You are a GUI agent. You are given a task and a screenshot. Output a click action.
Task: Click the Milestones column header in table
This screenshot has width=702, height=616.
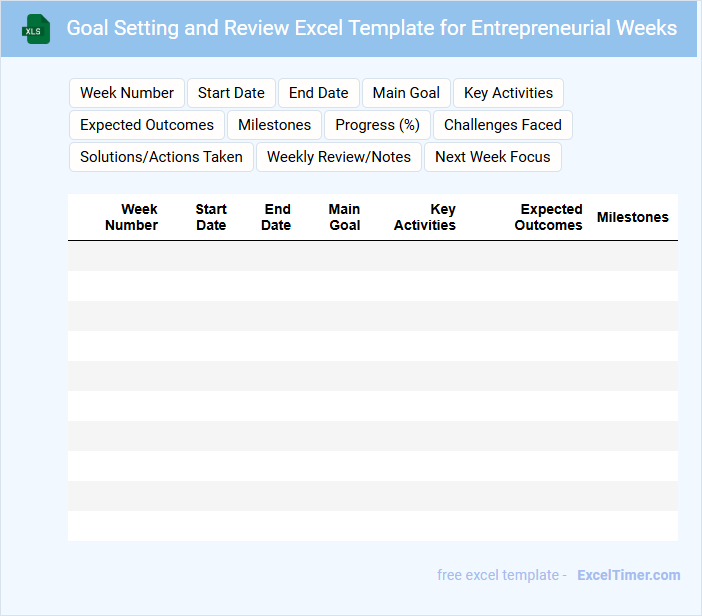(633, 217)
